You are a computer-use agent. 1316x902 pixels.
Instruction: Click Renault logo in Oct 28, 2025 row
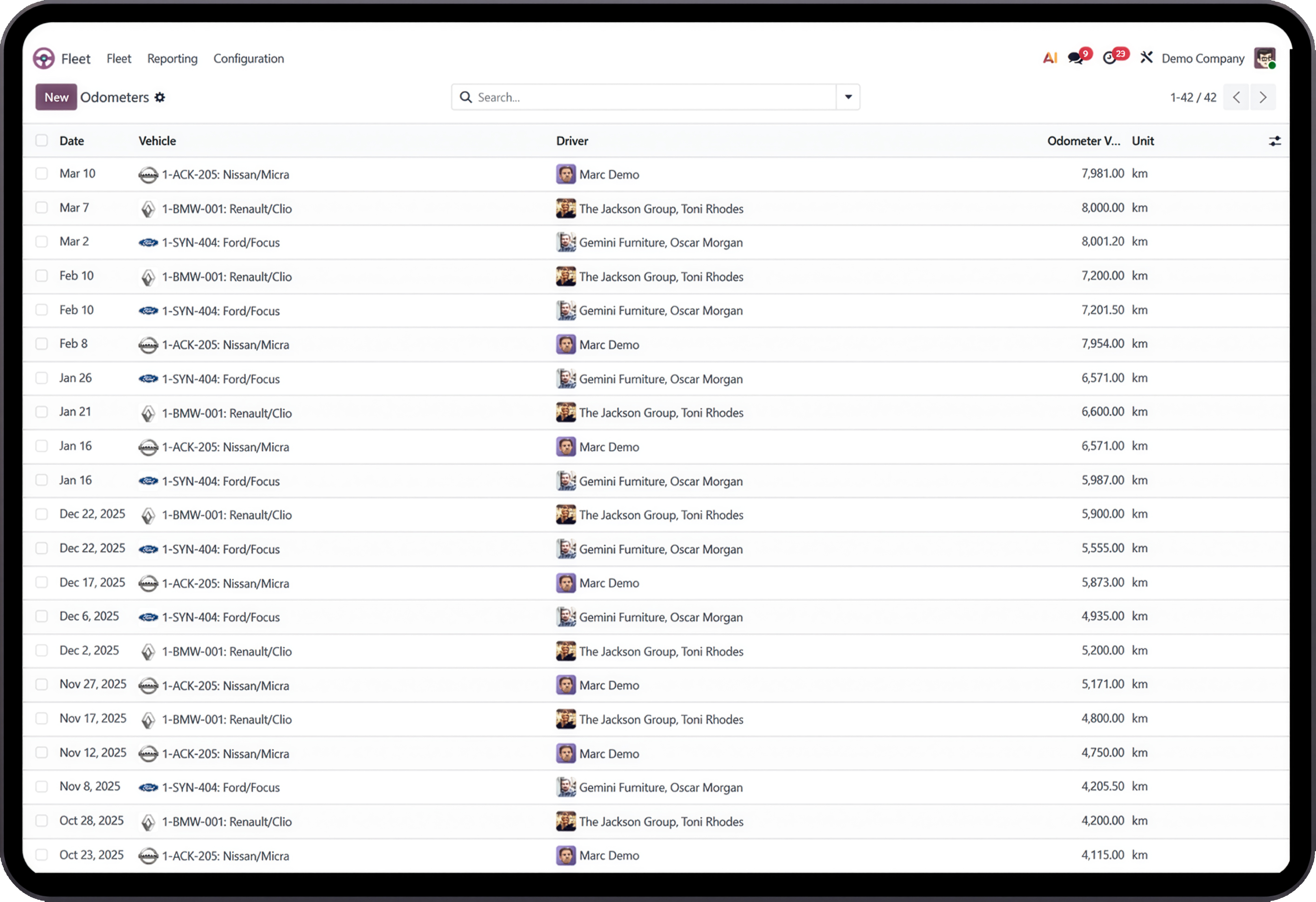[x=148, y=822]
